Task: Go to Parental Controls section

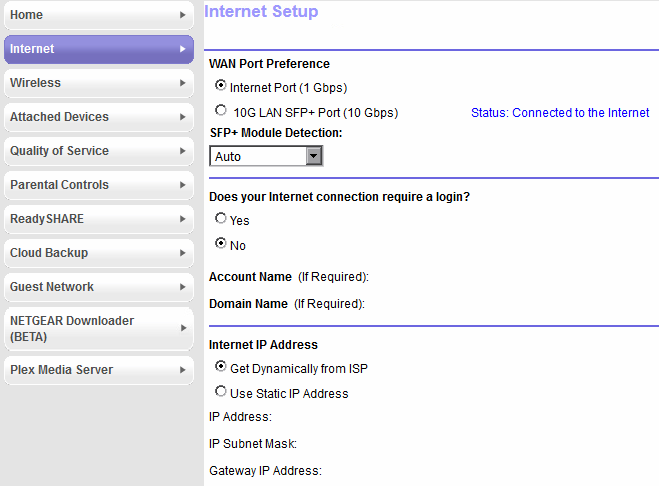Action: (90, 185)
